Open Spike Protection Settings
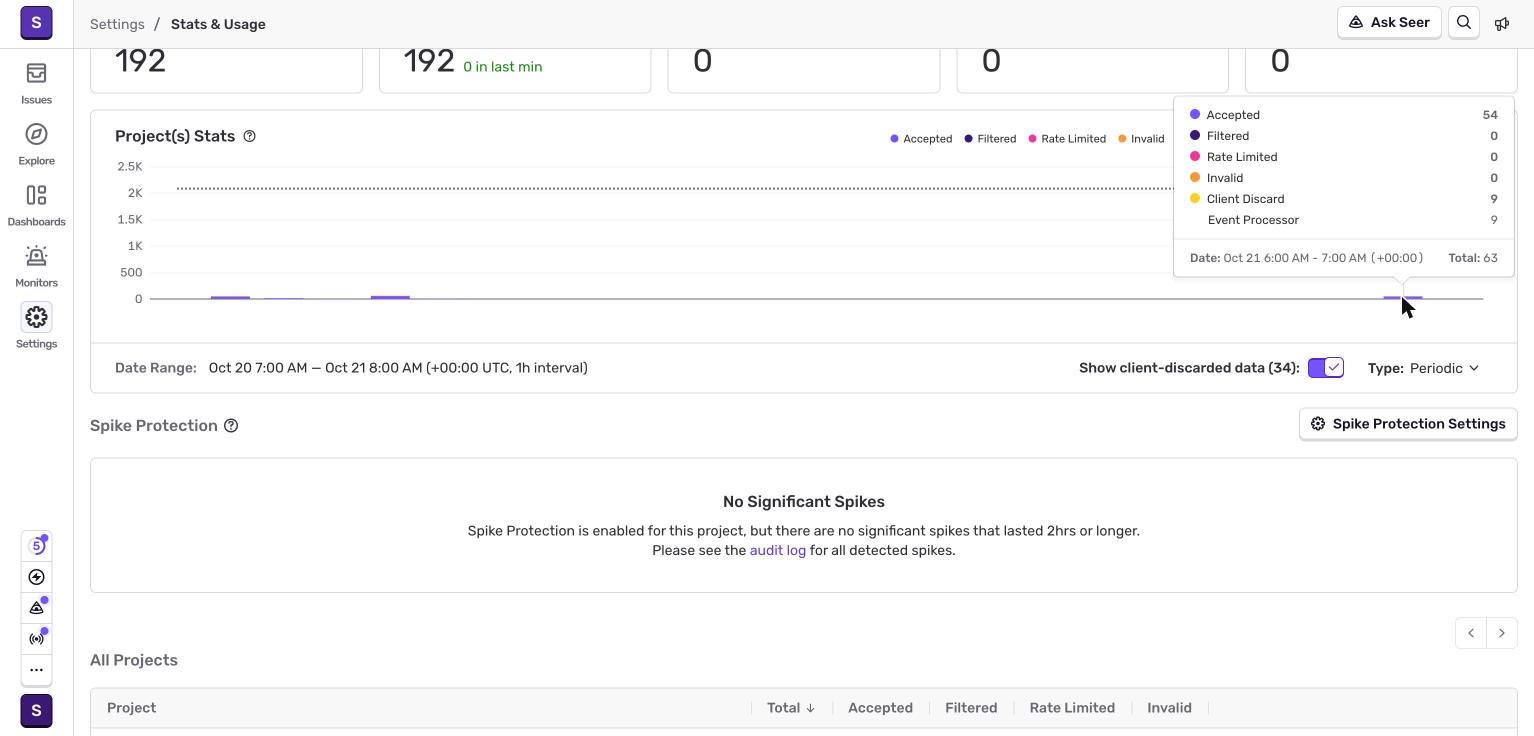 (1408, 424)
